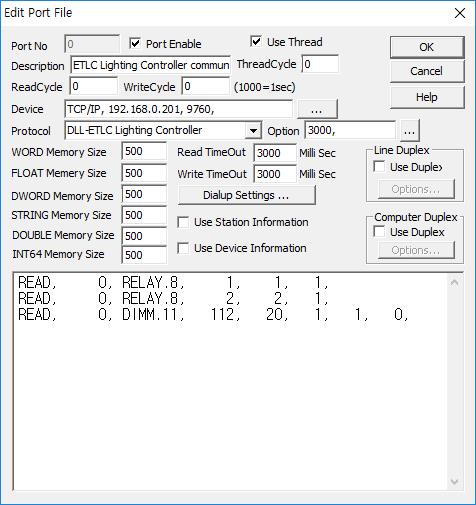Expand the Protocol dropdown arrow
Viewport: 476px width, 505px height.
tap(253, 131)
